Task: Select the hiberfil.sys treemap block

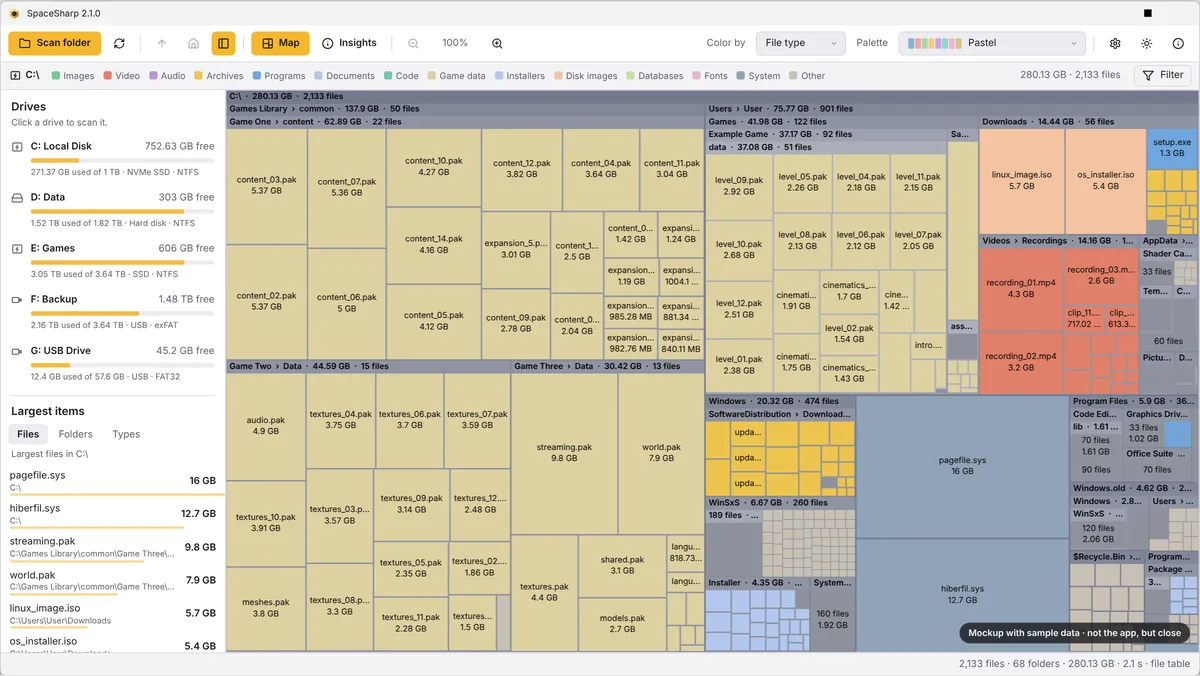Action: pos(963,594)
